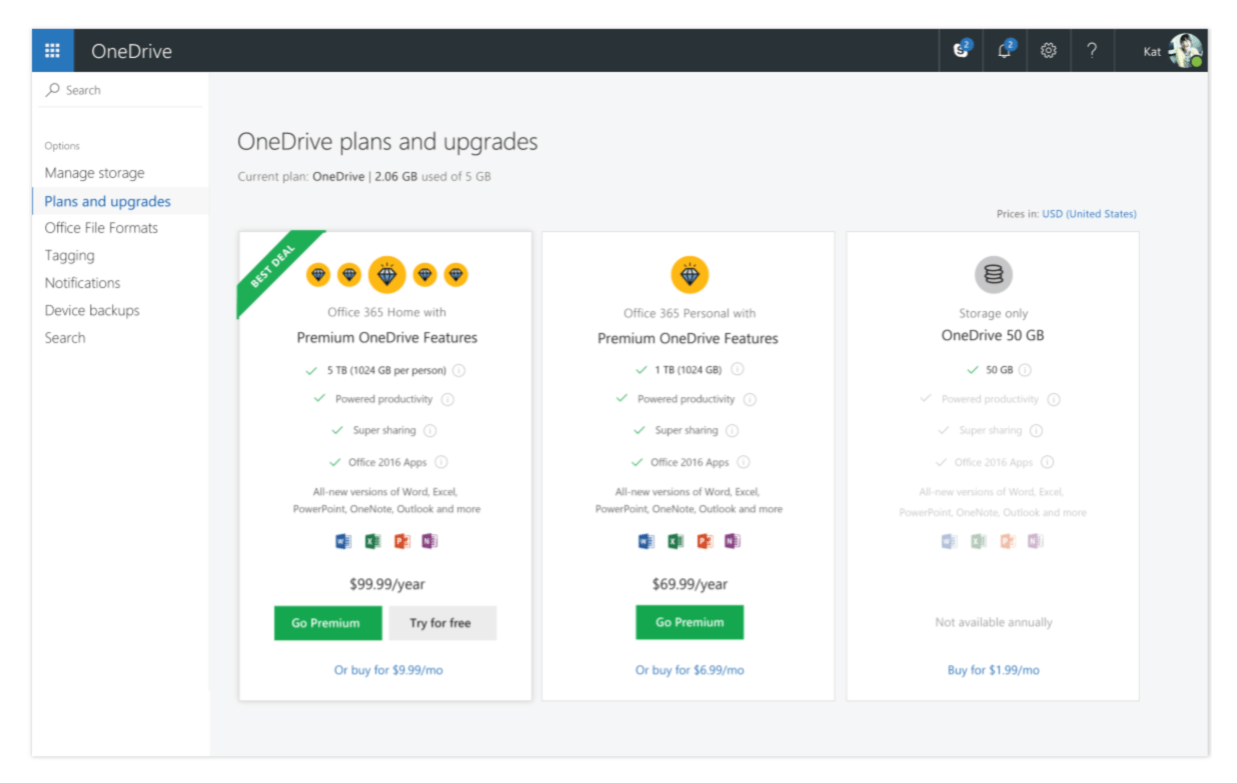
Task: Click Excel icon in Office 365 Personal card
Action: pos(675,541)
